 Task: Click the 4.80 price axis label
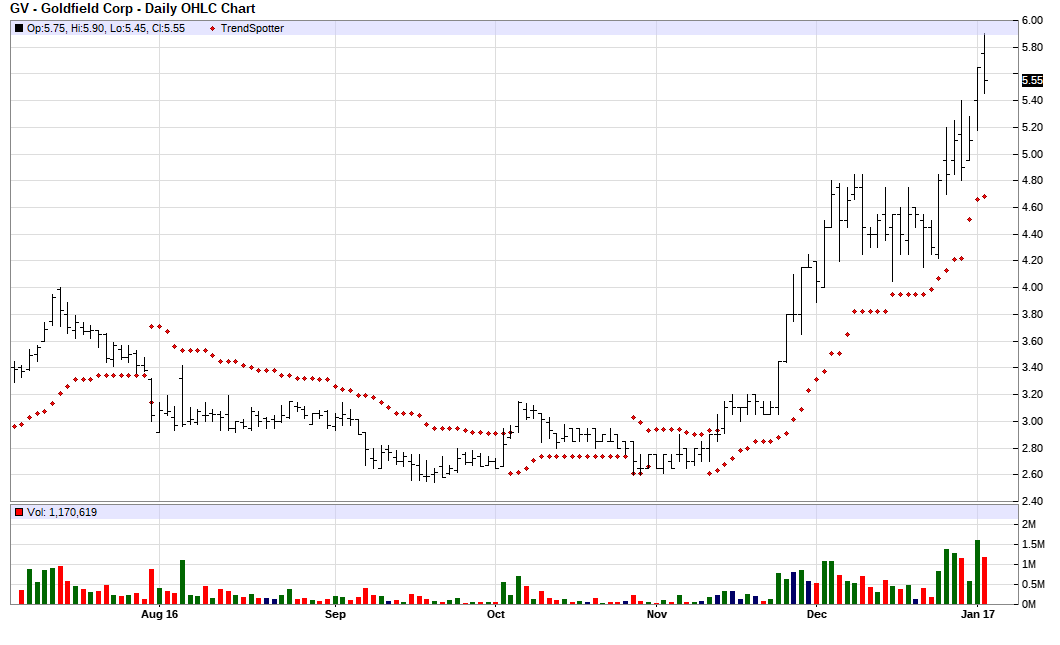(1032, 181)
